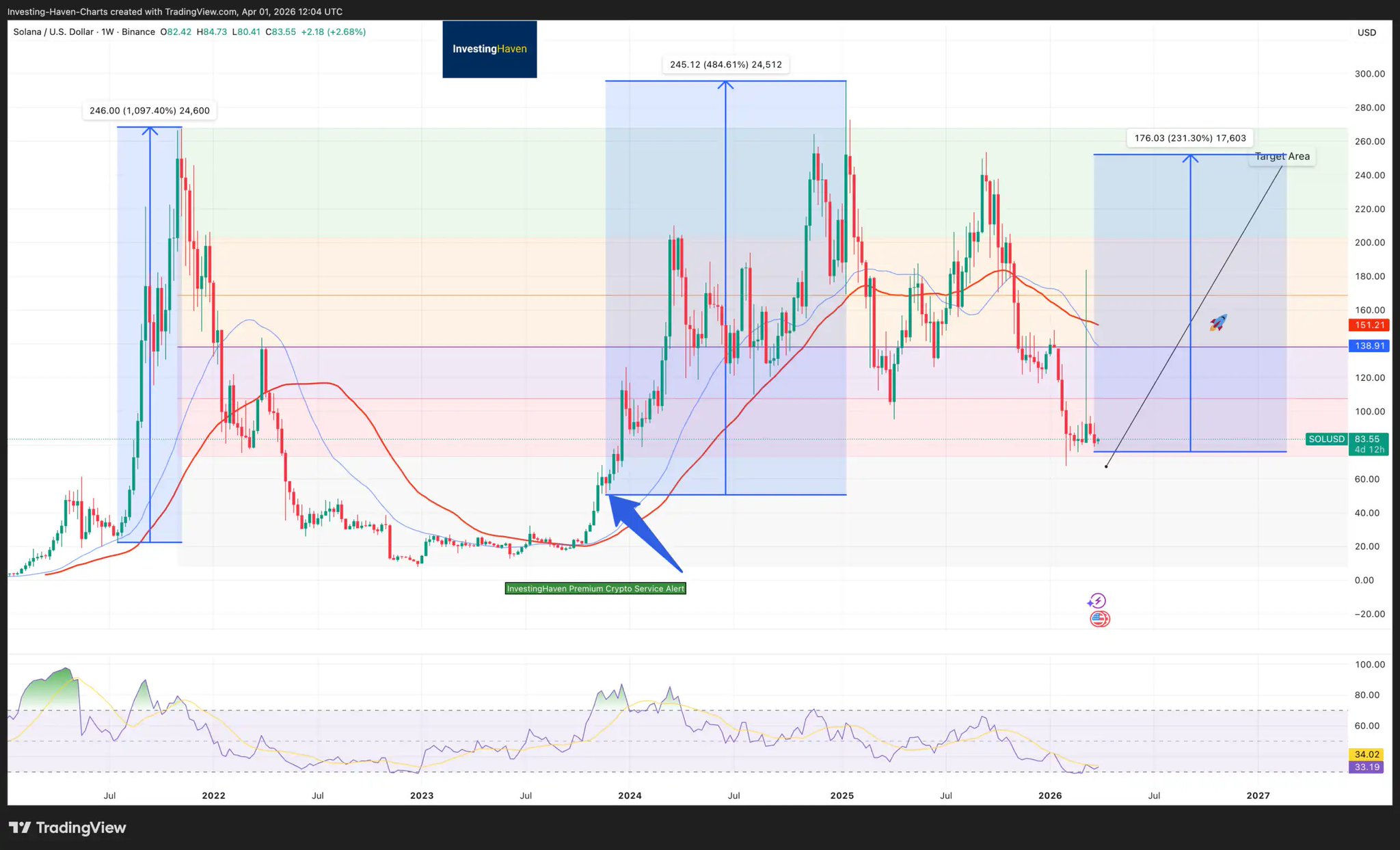Click the Target Area text label
The width and height of the screenshot is (1400, 850).
(x=1282, y=157)
